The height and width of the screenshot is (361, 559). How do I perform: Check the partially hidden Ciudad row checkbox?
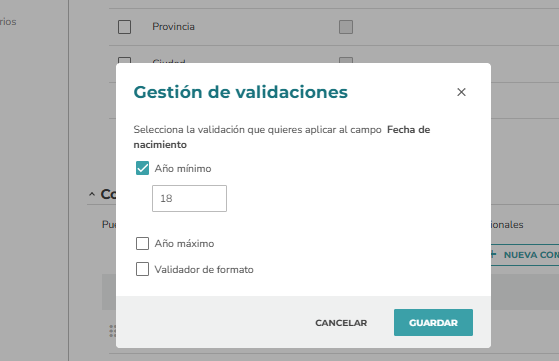coord(124,60)
